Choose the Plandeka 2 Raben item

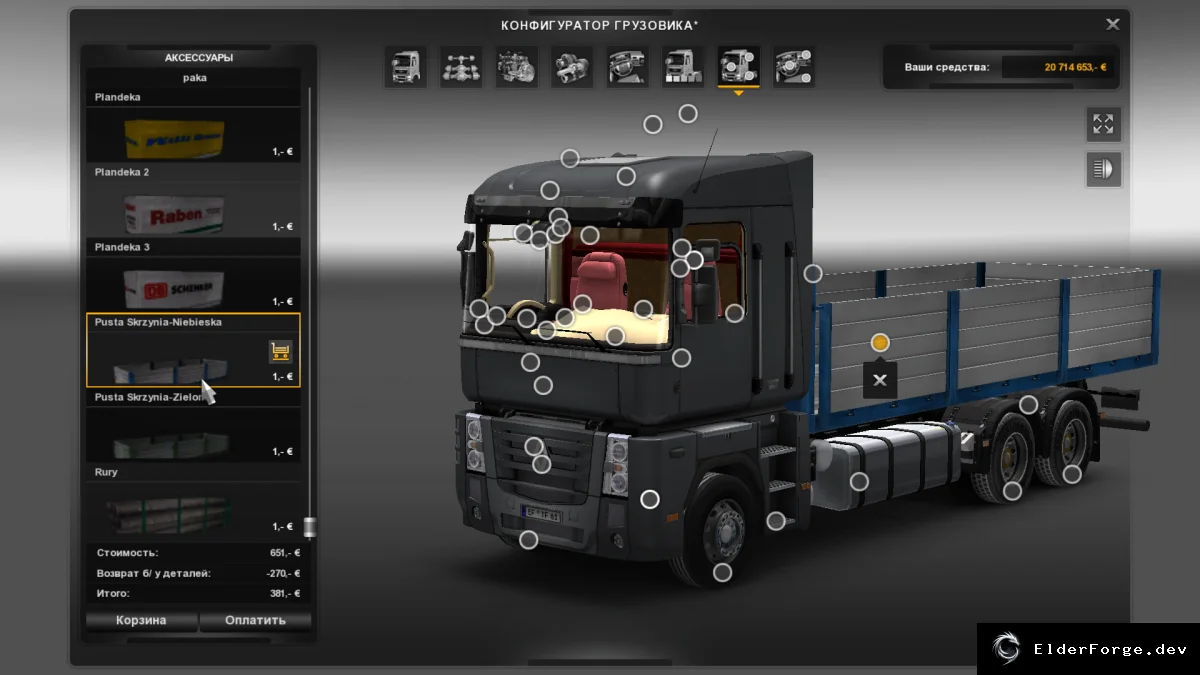coord(193,208)
